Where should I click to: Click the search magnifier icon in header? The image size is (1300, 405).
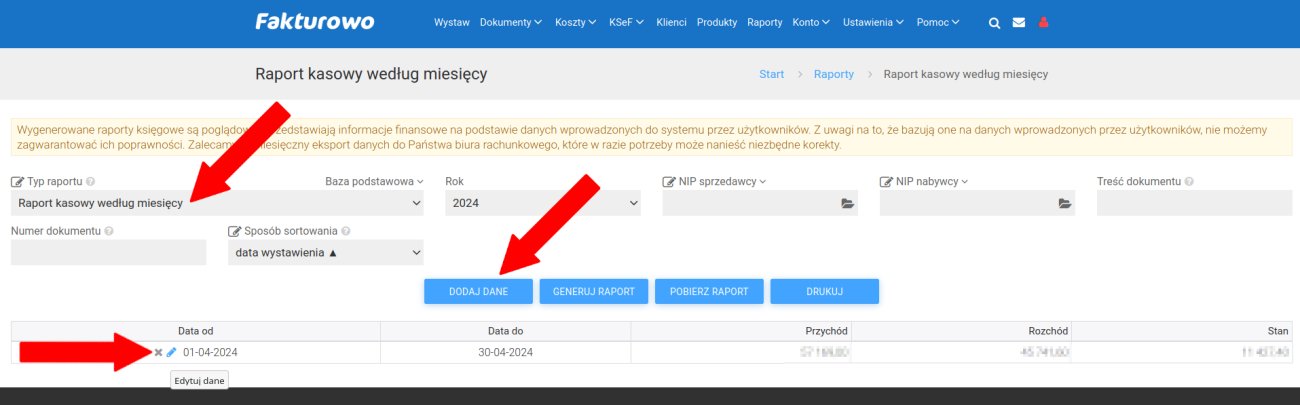[x=994, y=23]
